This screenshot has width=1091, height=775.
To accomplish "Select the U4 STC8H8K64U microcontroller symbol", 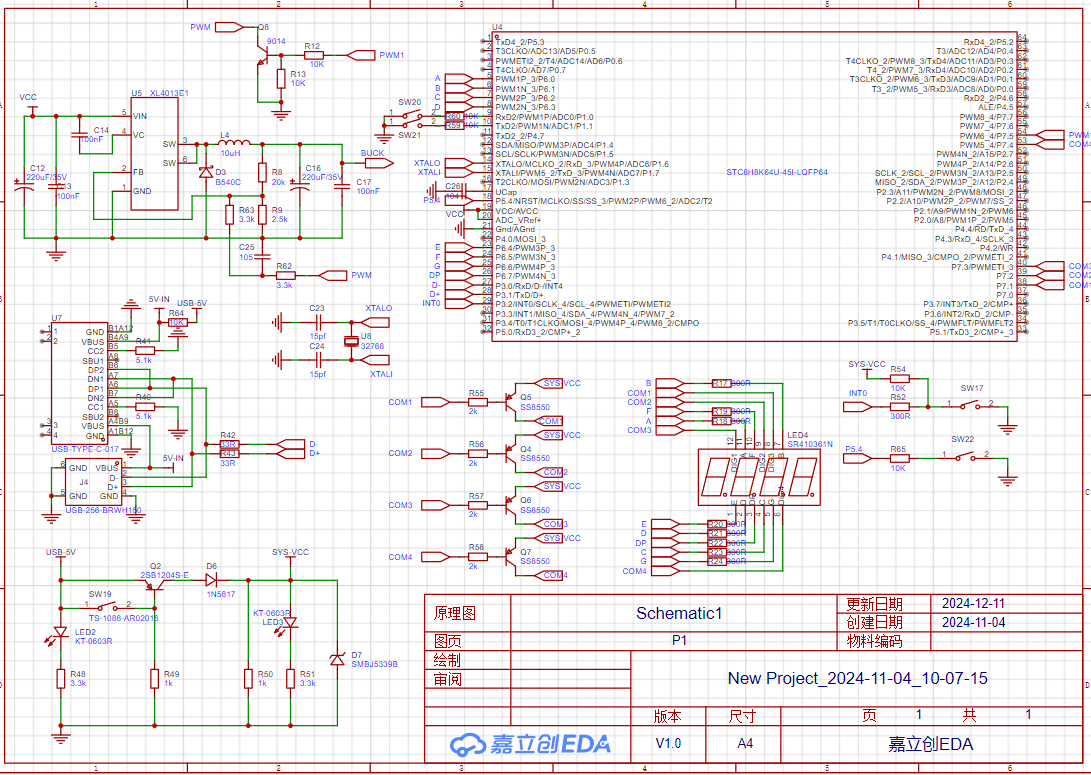I will (x=754, y=186).
